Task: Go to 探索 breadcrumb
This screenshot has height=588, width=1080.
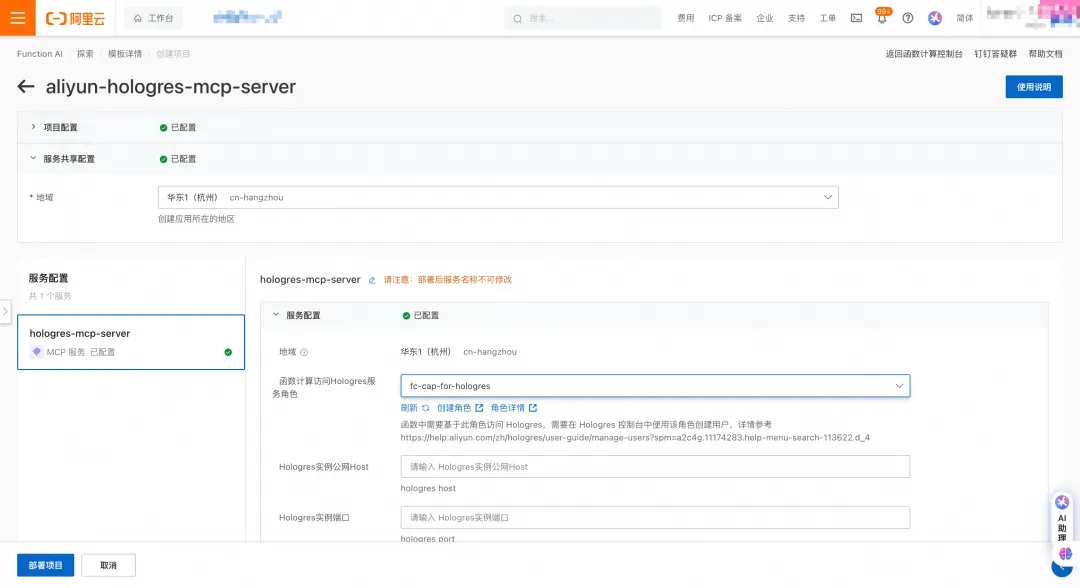Action: 85,54
